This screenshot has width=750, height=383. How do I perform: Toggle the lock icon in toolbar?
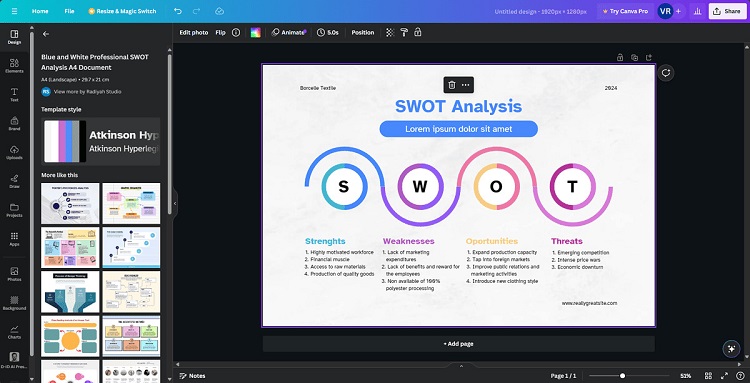[x=418, y=33]
